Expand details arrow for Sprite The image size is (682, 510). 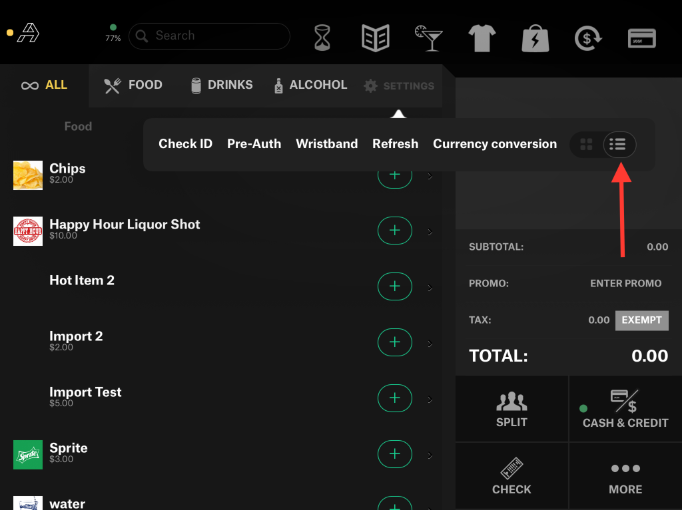430,456
